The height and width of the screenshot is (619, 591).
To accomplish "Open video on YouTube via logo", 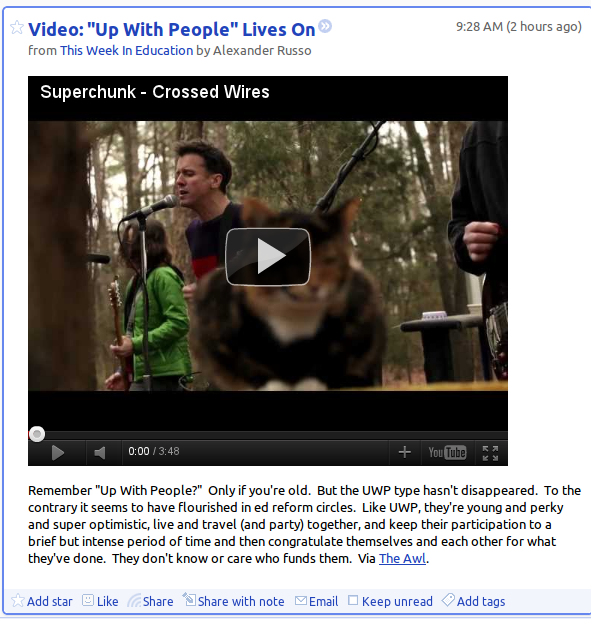I will pyautogui.click(x=447, y=452).
